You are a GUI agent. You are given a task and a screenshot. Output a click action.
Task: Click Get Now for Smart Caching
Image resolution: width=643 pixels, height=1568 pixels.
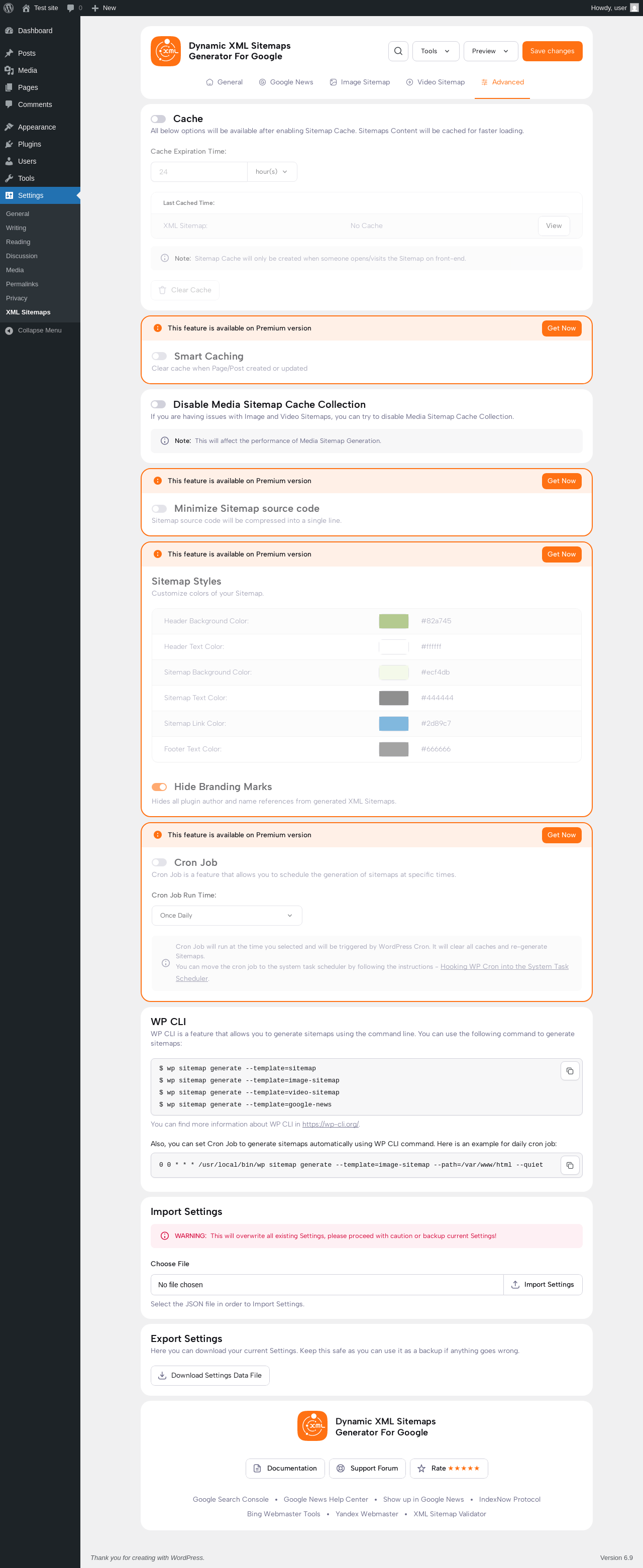coord(562,328)
